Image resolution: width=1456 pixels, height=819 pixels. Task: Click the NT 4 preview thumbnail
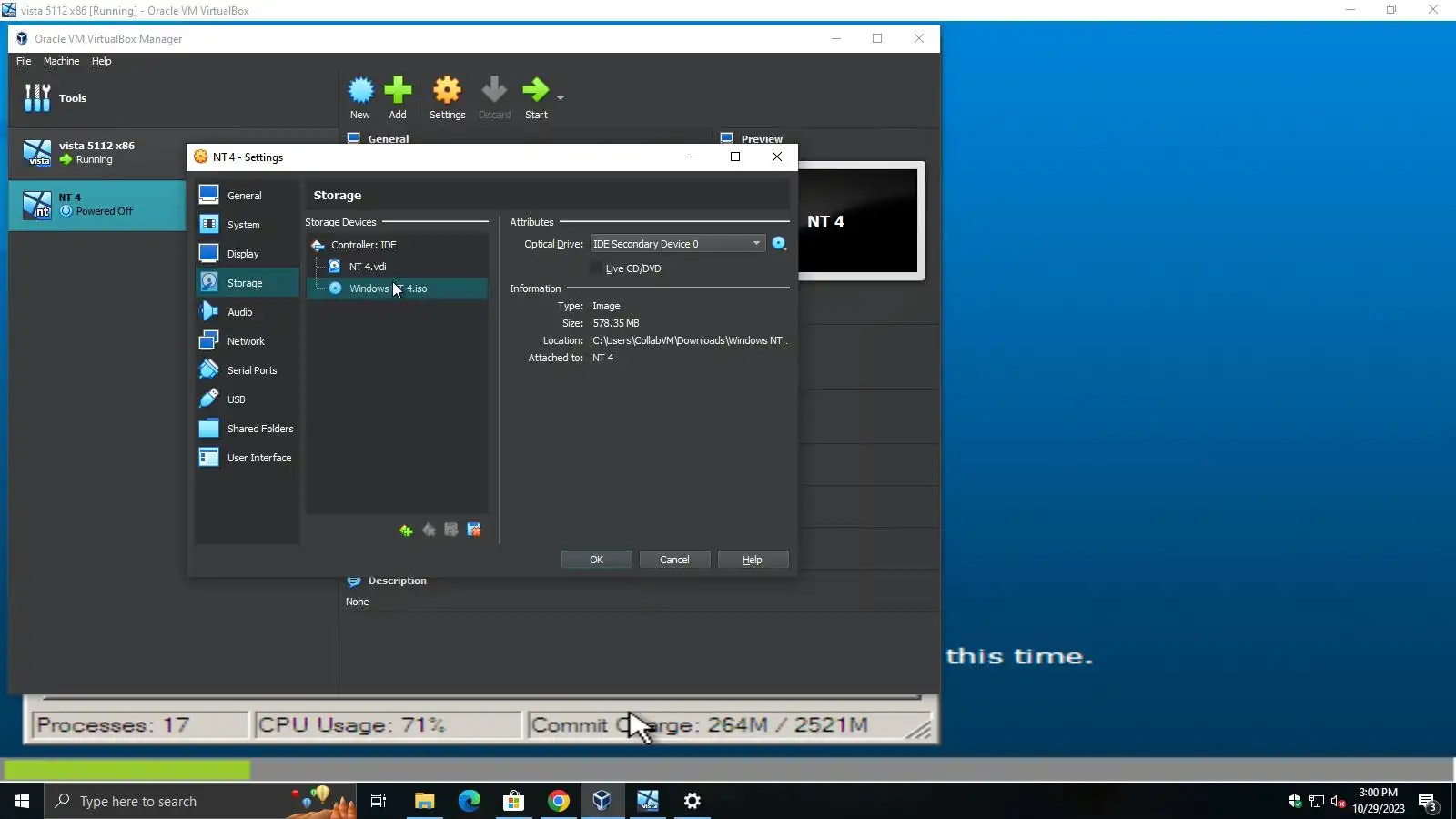coord(859,221)
